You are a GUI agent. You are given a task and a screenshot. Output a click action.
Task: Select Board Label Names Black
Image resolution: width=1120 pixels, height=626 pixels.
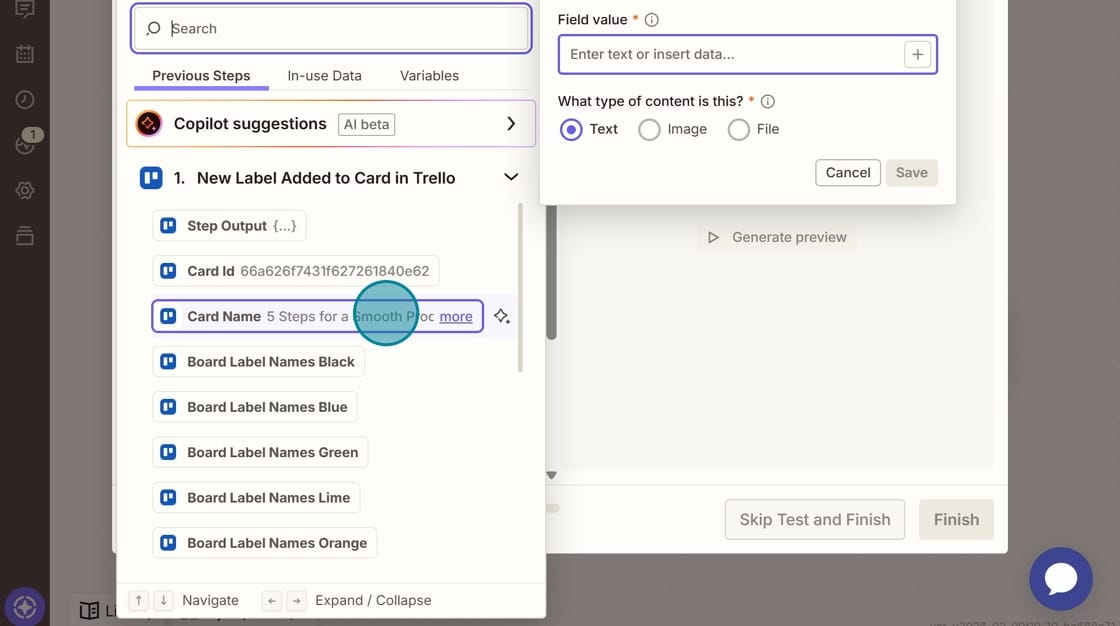259,362
